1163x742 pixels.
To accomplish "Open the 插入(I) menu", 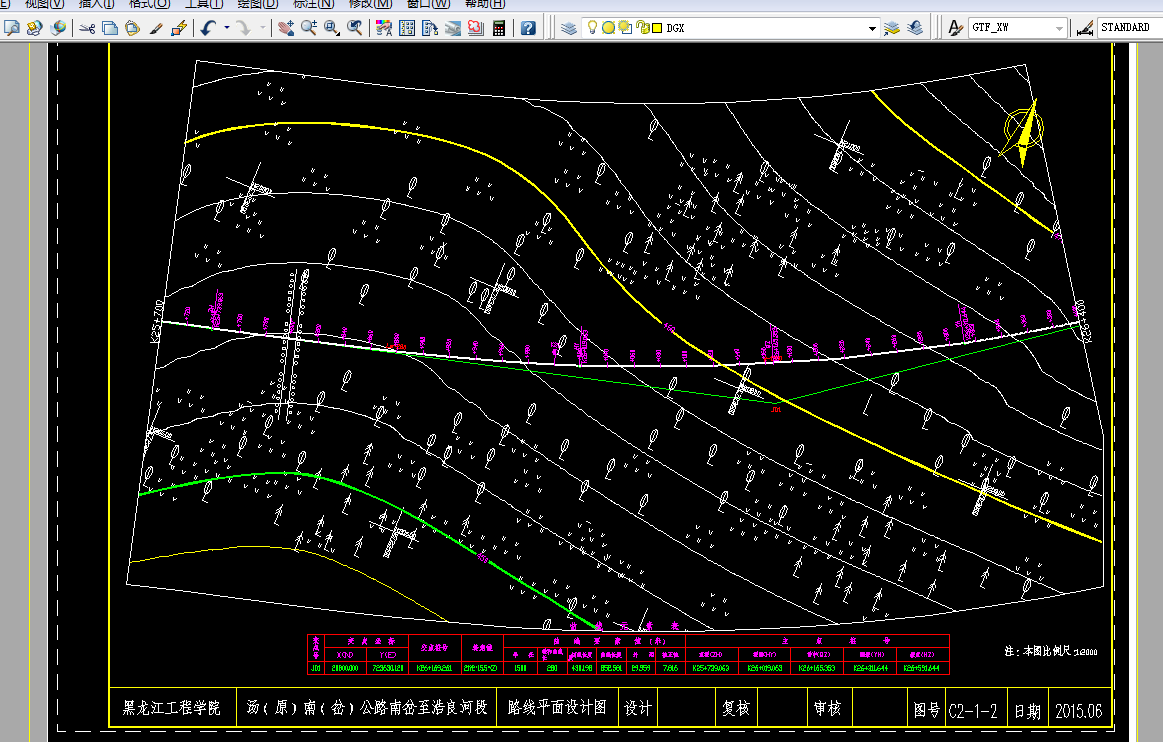I will click(96, 4).
